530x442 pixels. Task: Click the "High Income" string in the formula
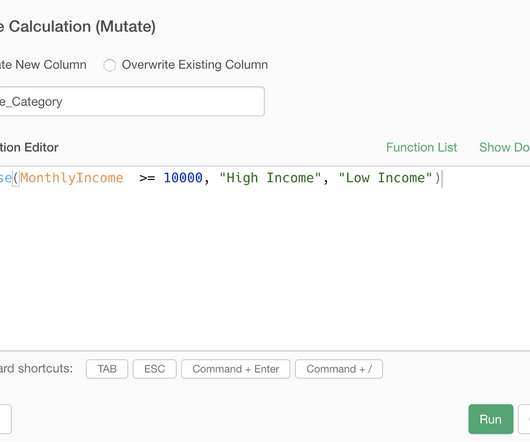coord(270,178)
